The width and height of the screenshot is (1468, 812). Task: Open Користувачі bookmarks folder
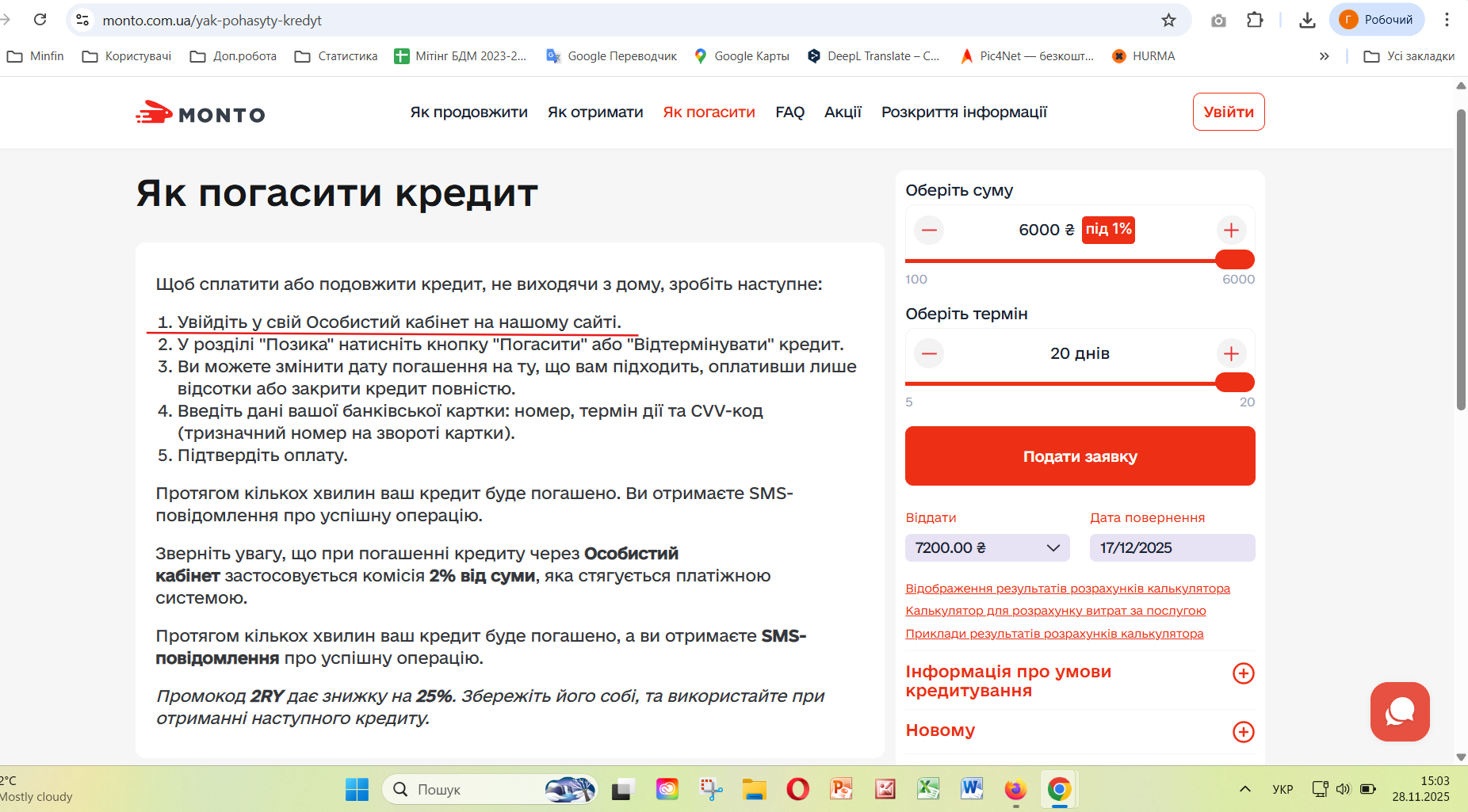coord(127,56)
